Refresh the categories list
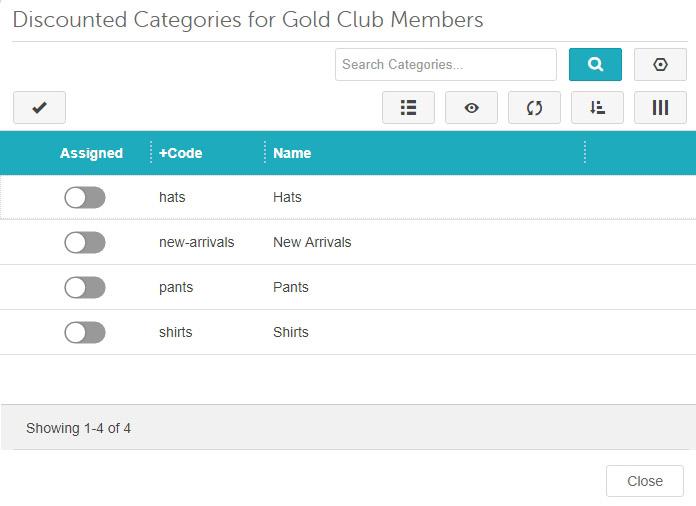 [x=534, y=107]
